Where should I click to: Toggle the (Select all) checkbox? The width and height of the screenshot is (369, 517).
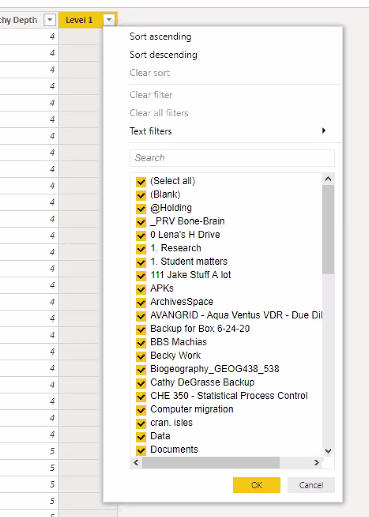141,182
